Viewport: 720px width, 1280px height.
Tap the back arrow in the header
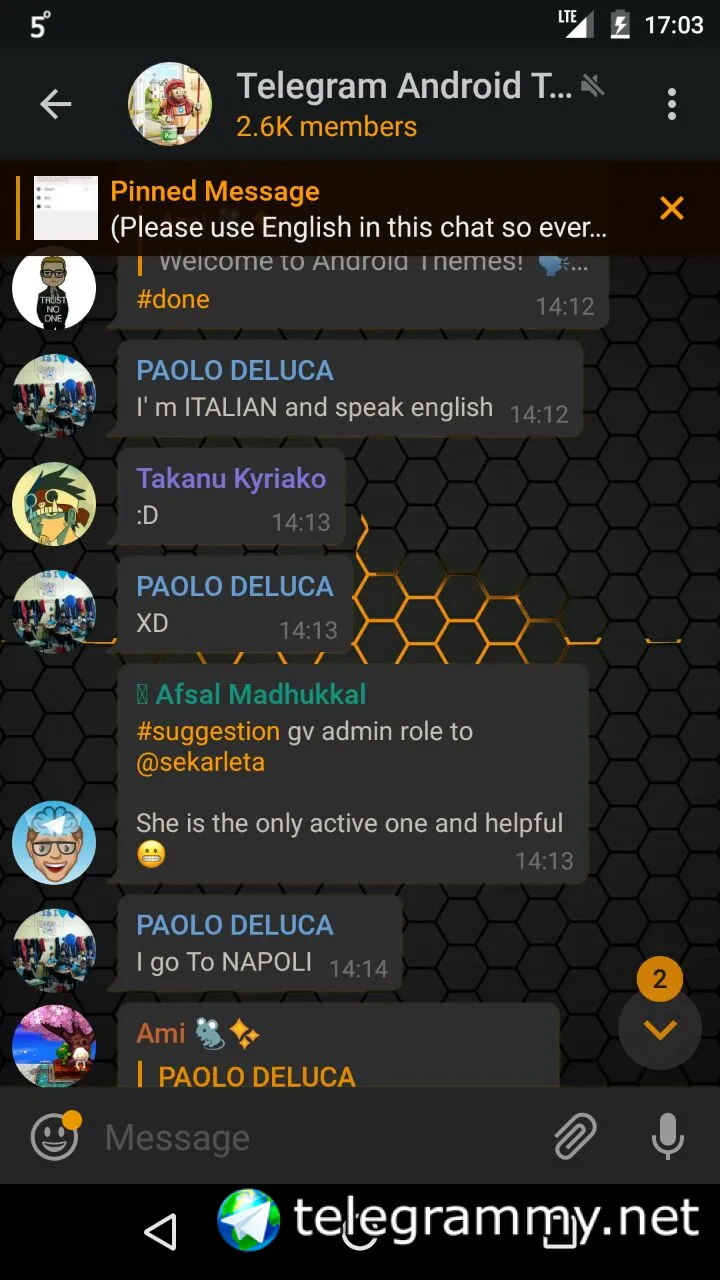click(55, 104)
